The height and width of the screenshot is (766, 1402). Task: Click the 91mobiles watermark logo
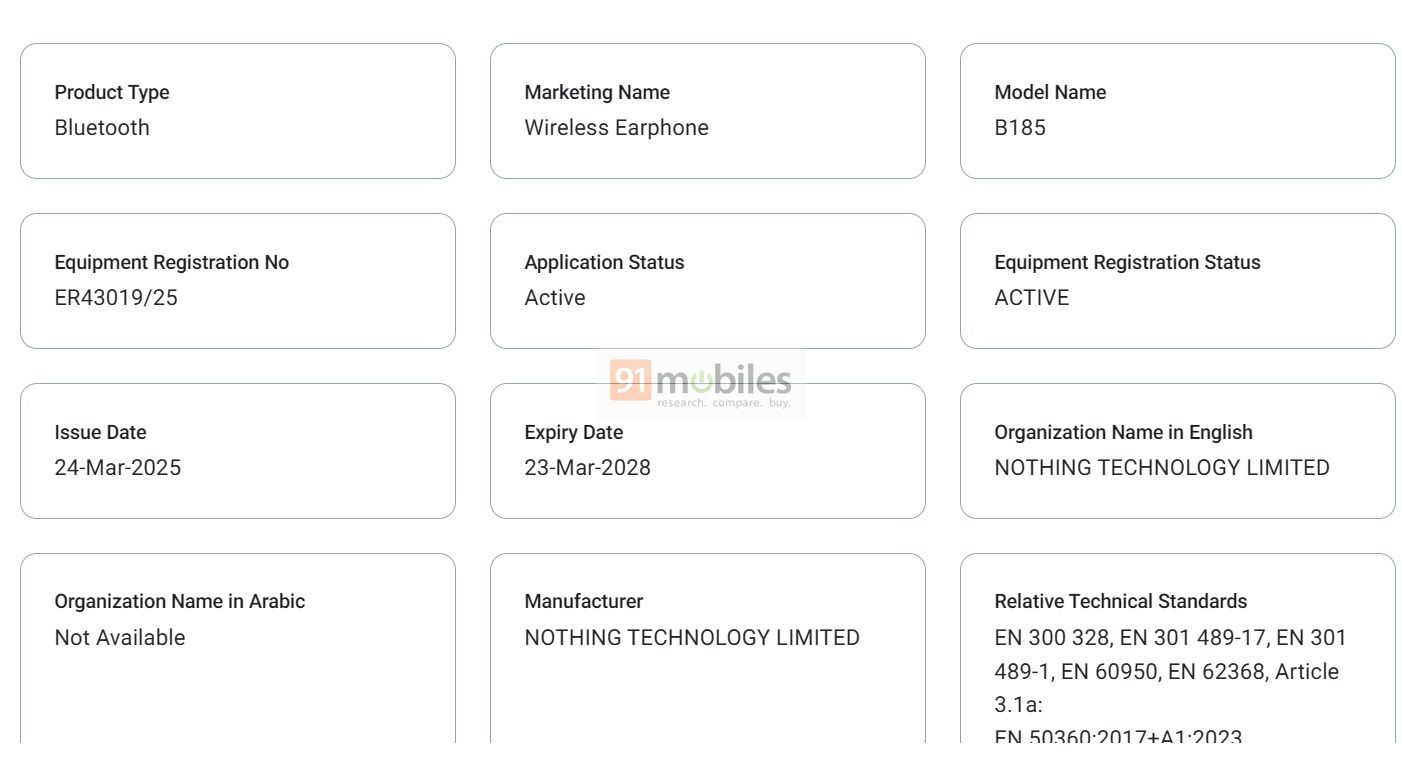(x=701, y=385)
